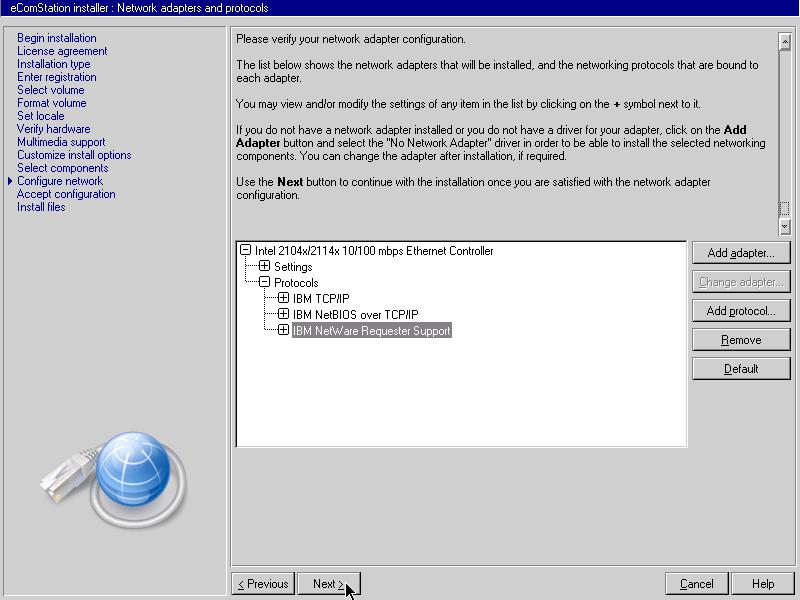
Task: Select the IBM TCP/IP row
Action: [321, 298]
